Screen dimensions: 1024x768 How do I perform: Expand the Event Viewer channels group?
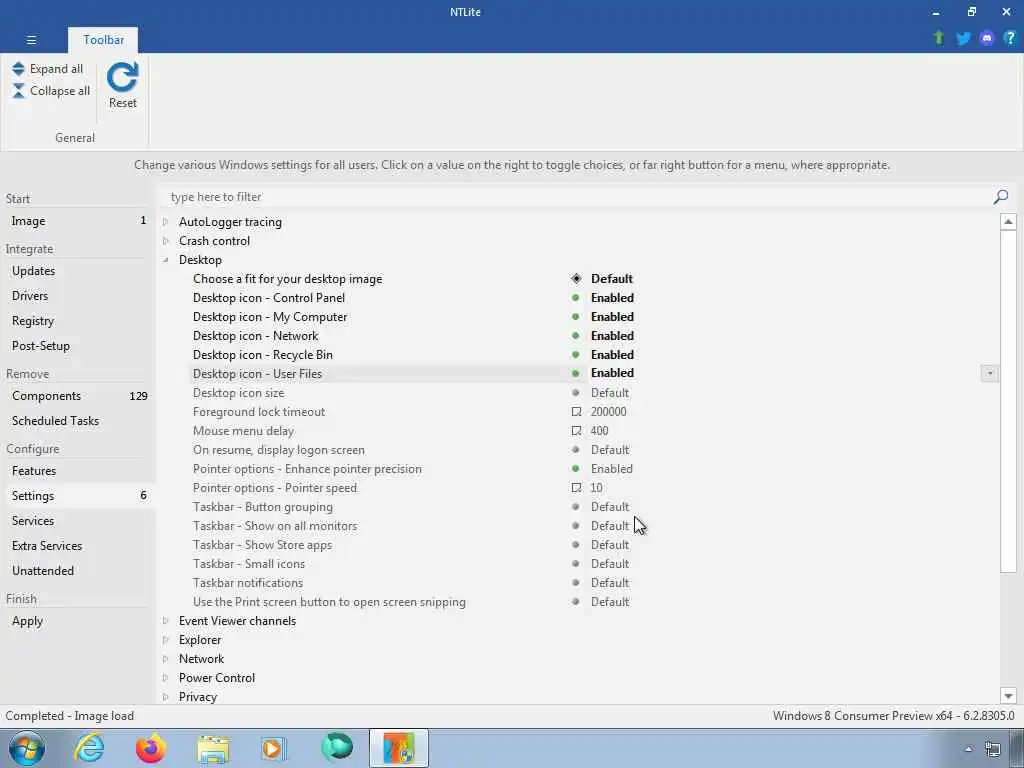pos(166,621)
